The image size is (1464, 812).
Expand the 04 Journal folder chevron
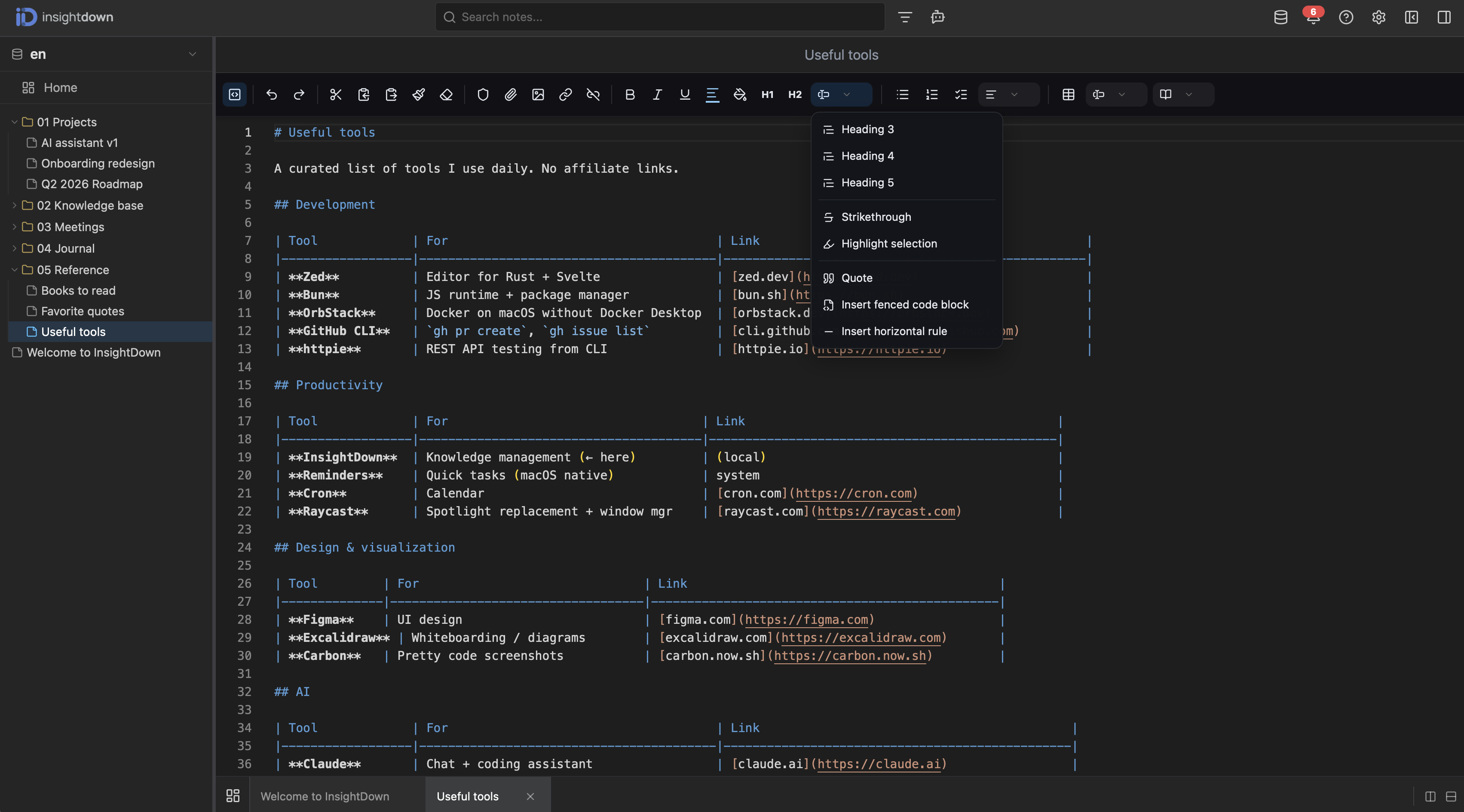[x=14, y=248]
